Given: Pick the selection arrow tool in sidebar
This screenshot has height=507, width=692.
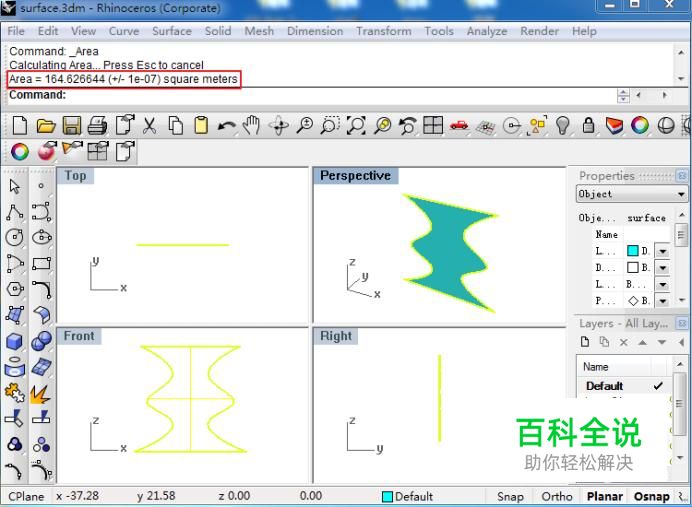Looking at the screenshot, I should (15, 186).
